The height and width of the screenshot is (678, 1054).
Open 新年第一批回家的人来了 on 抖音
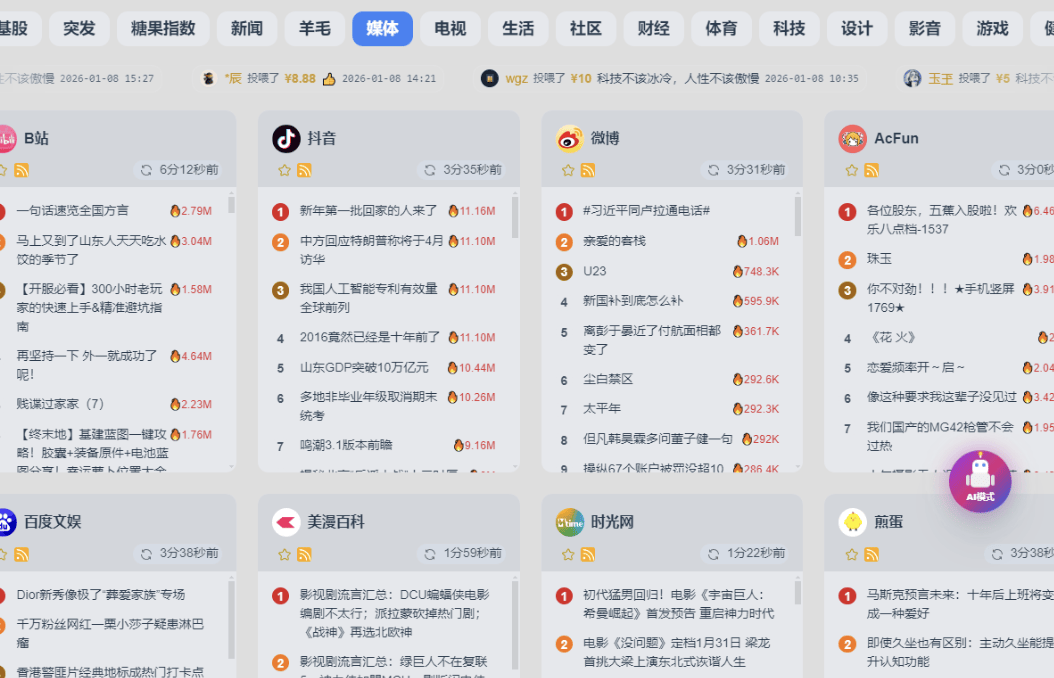[368, 211]
